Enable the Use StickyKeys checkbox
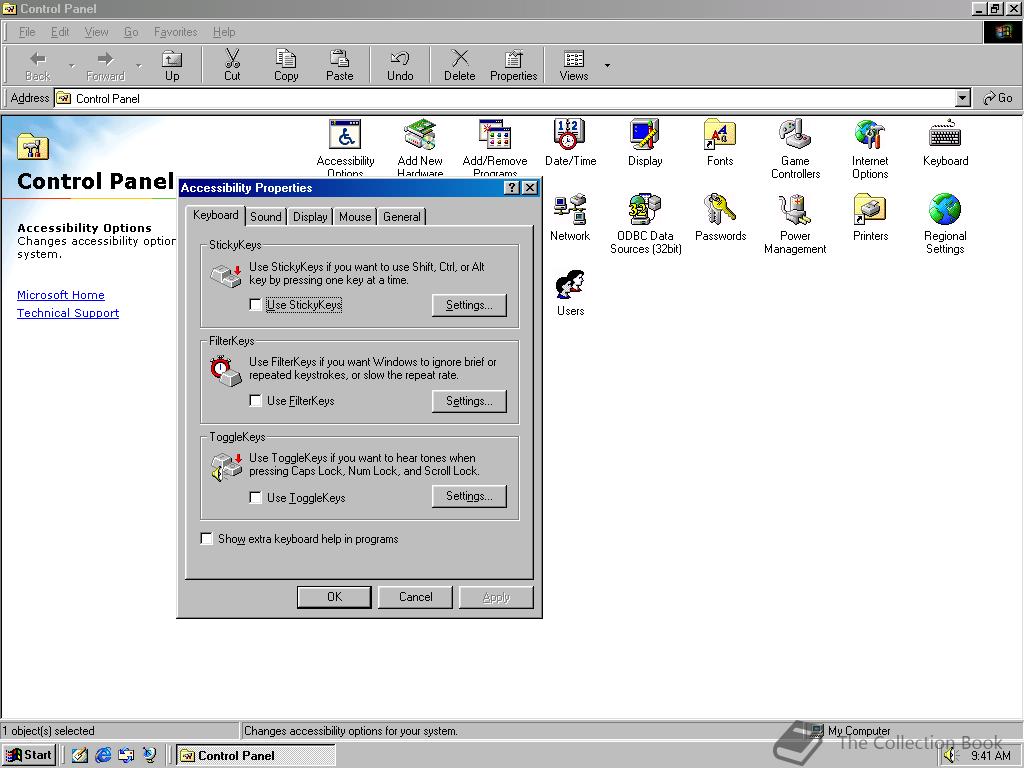The height and width of the screenshot is (768, 1024). coord(255,304)
